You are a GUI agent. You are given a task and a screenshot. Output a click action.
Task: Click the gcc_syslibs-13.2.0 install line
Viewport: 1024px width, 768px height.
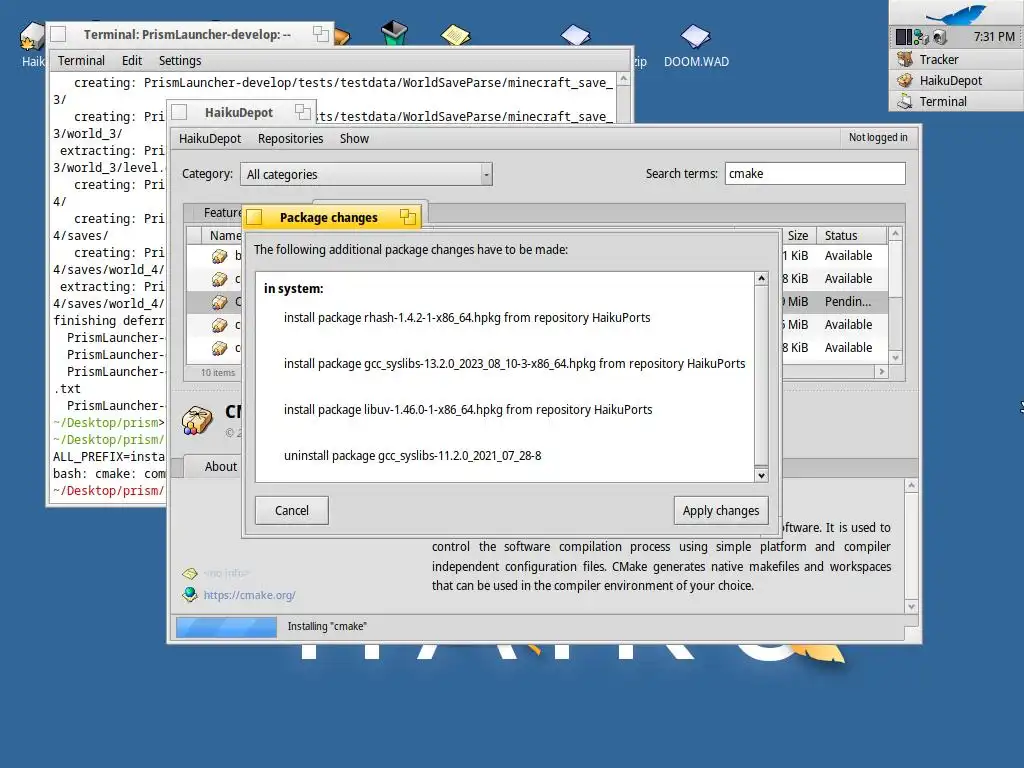coord(514,364)
